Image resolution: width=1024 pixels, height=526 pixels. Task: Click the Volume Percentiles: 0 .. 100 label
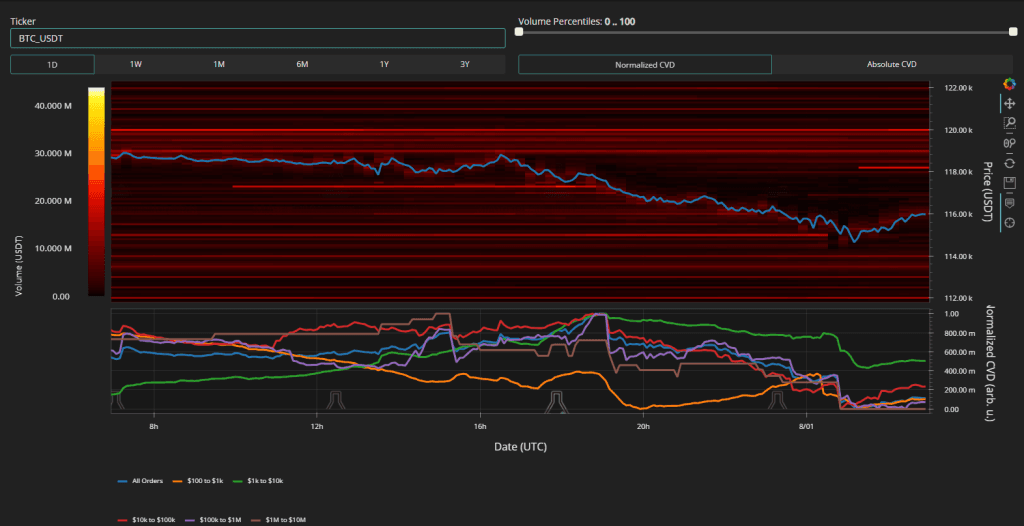577,22
